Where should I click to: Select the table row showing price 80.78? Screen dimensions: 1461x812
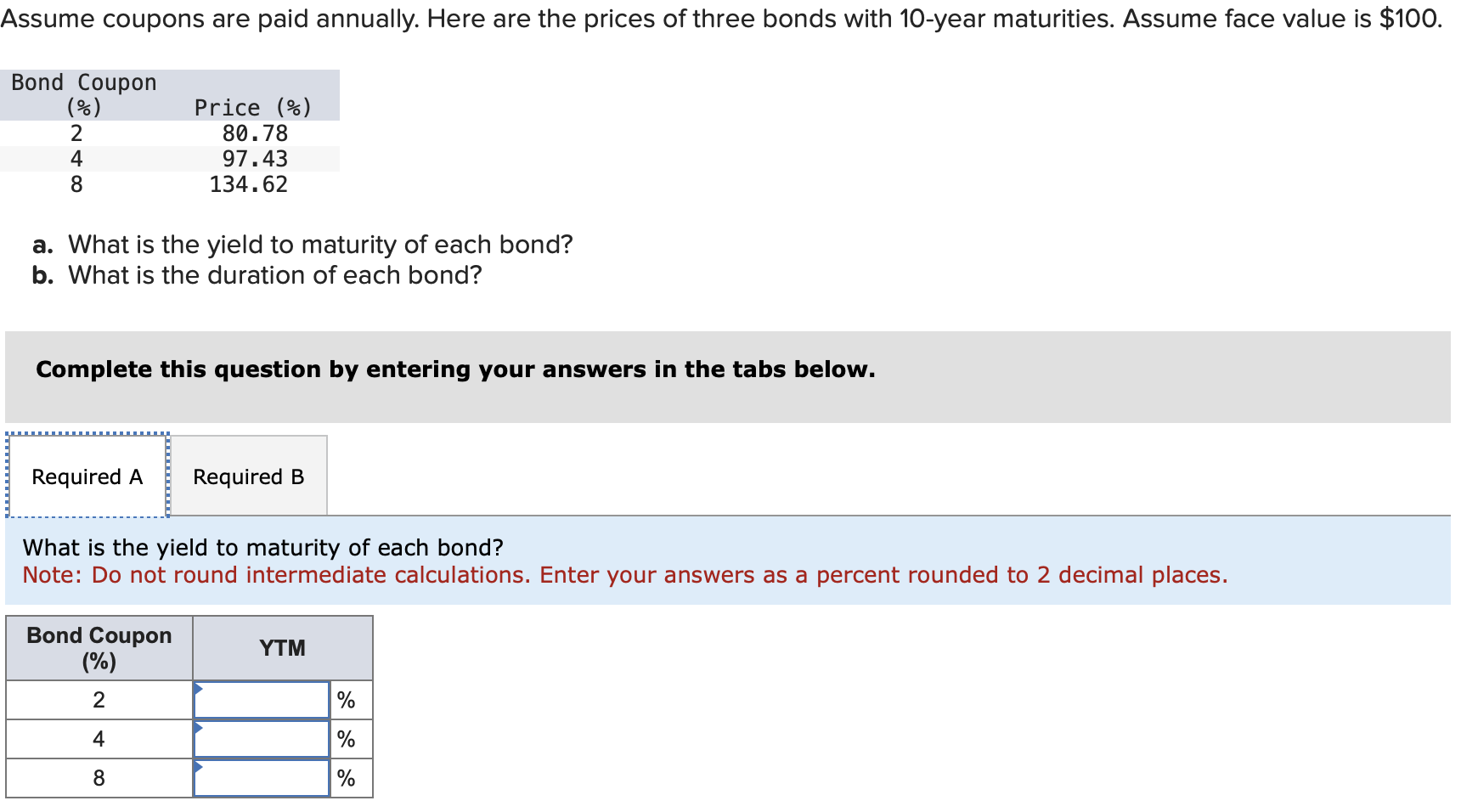(x=170, y=133)
